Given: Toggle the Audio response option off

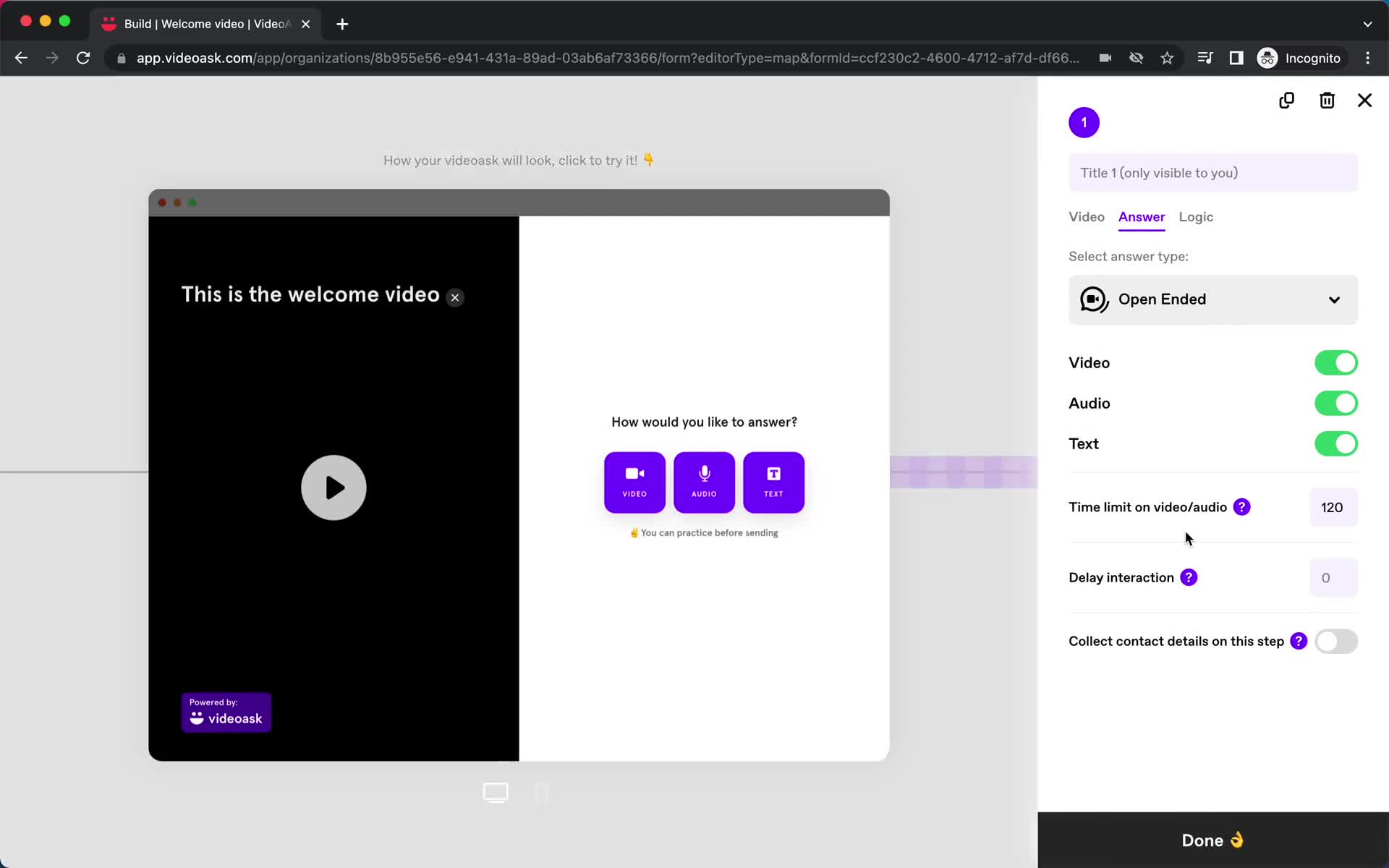Looking at the screenshot, I should [1336, 403].
